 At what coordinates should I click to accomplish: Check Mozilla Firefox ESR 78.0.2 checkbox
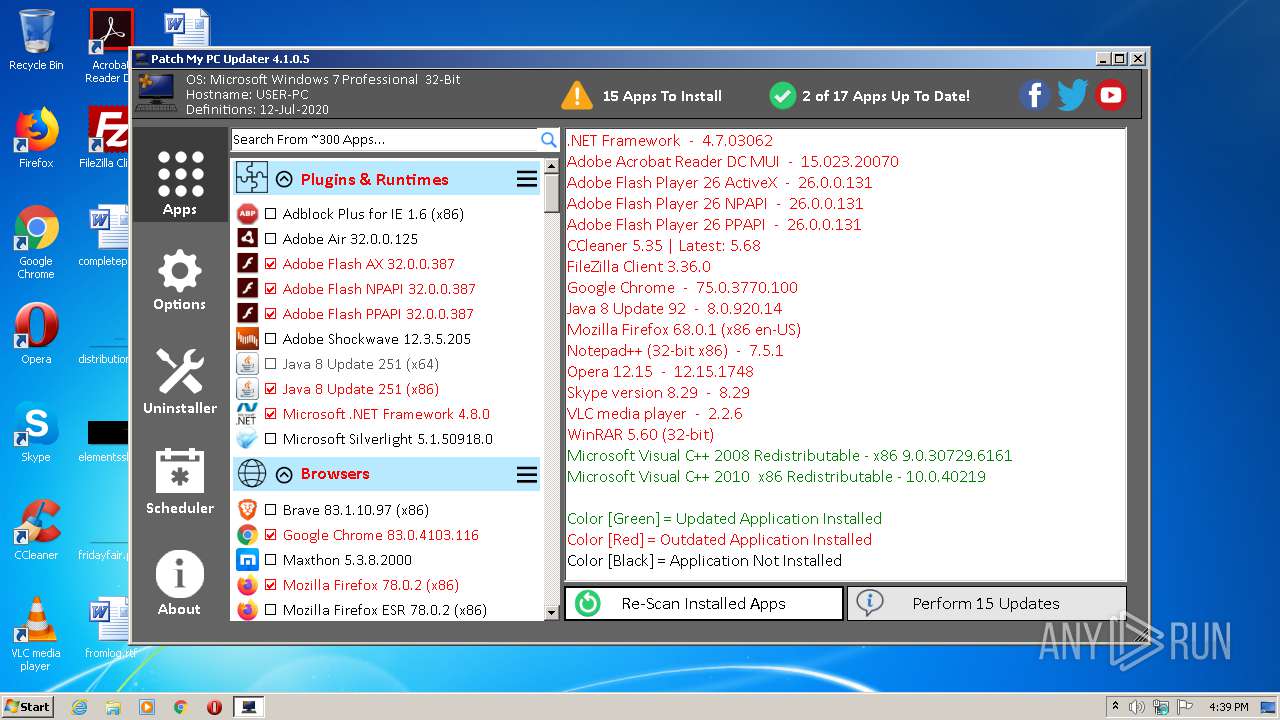tap(271, 610)
